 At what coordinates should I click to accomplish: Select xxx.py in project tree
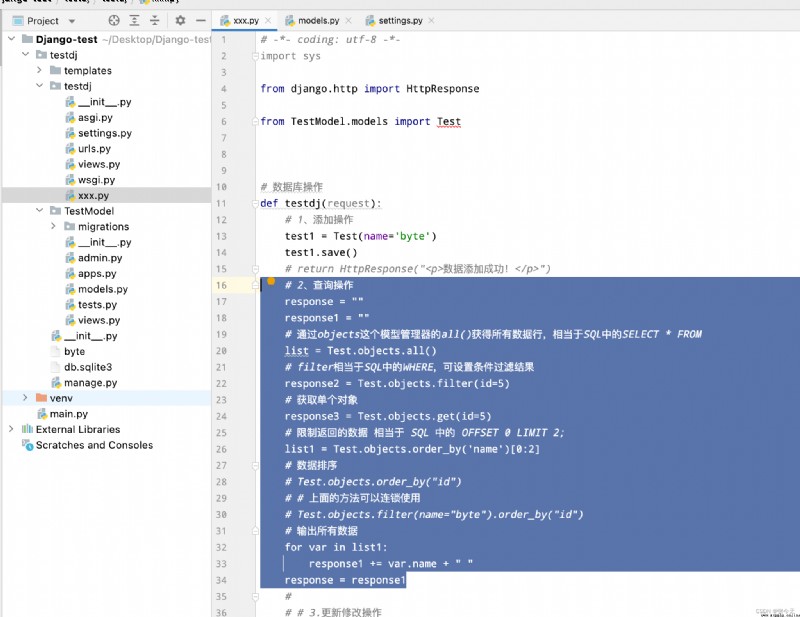[93, 195]
